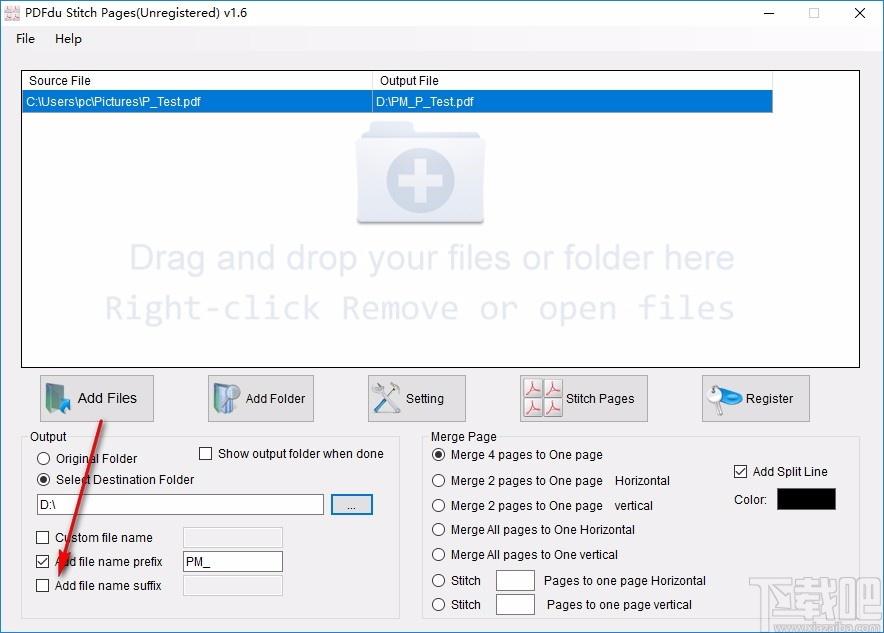Click the file name suffix field
Screen dimensions: 884x633
(233, 586)
